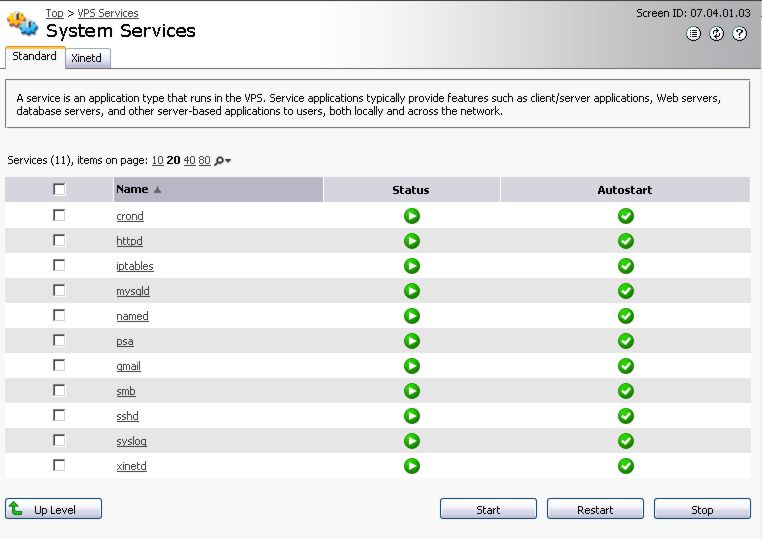Screen dimensions: 762x539
Task: Switch to the Xinetd tab
Action: (x=87, y=58)
